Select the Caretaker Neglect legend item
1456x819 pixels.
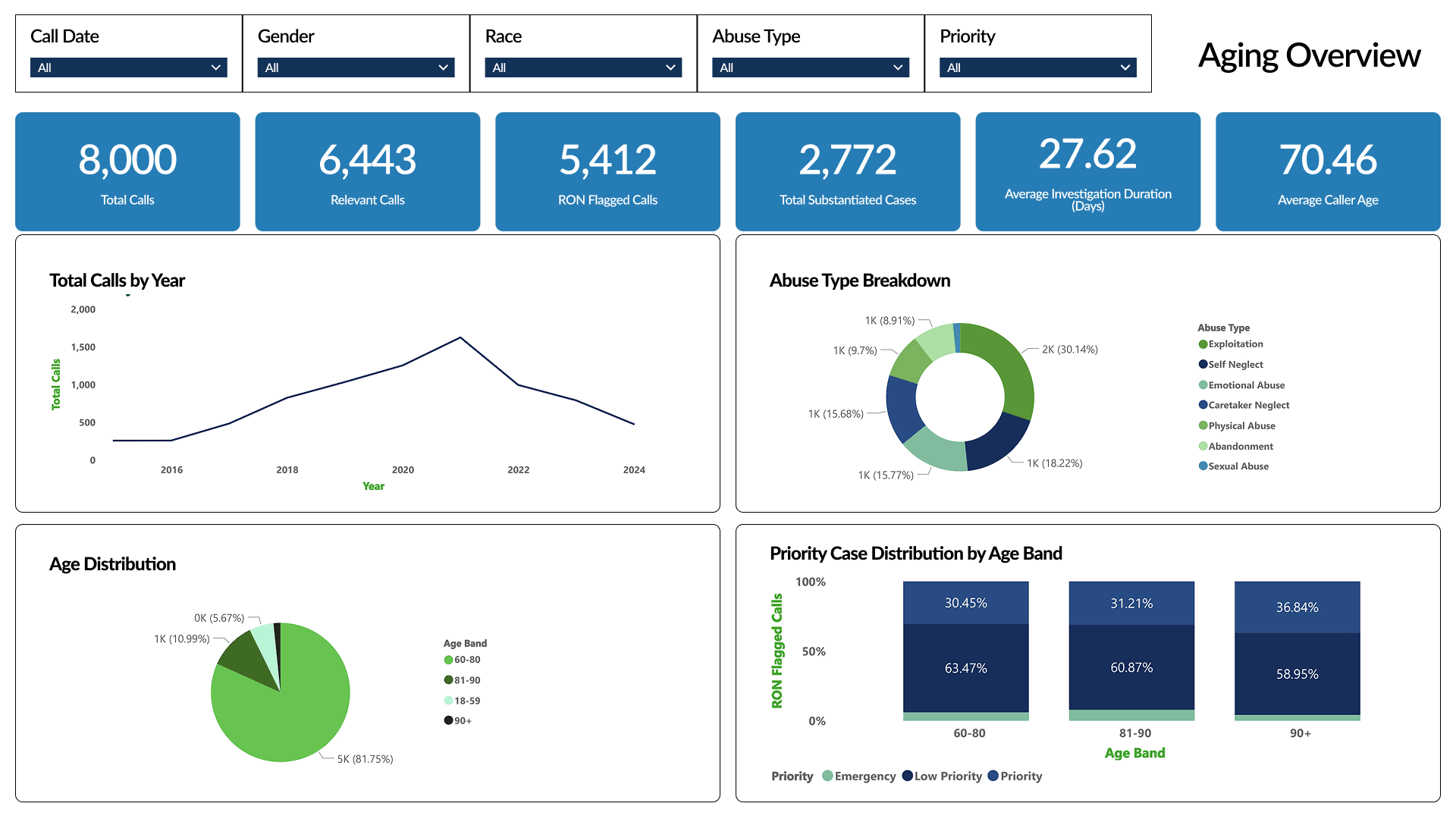[1248, 406]
